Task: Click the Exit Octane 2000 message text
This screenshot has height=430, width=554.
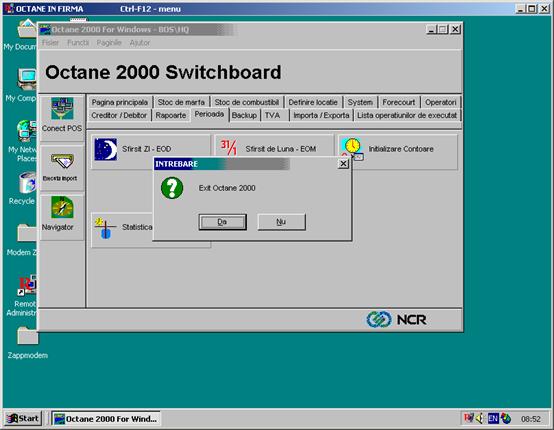Action: point(227,188)
